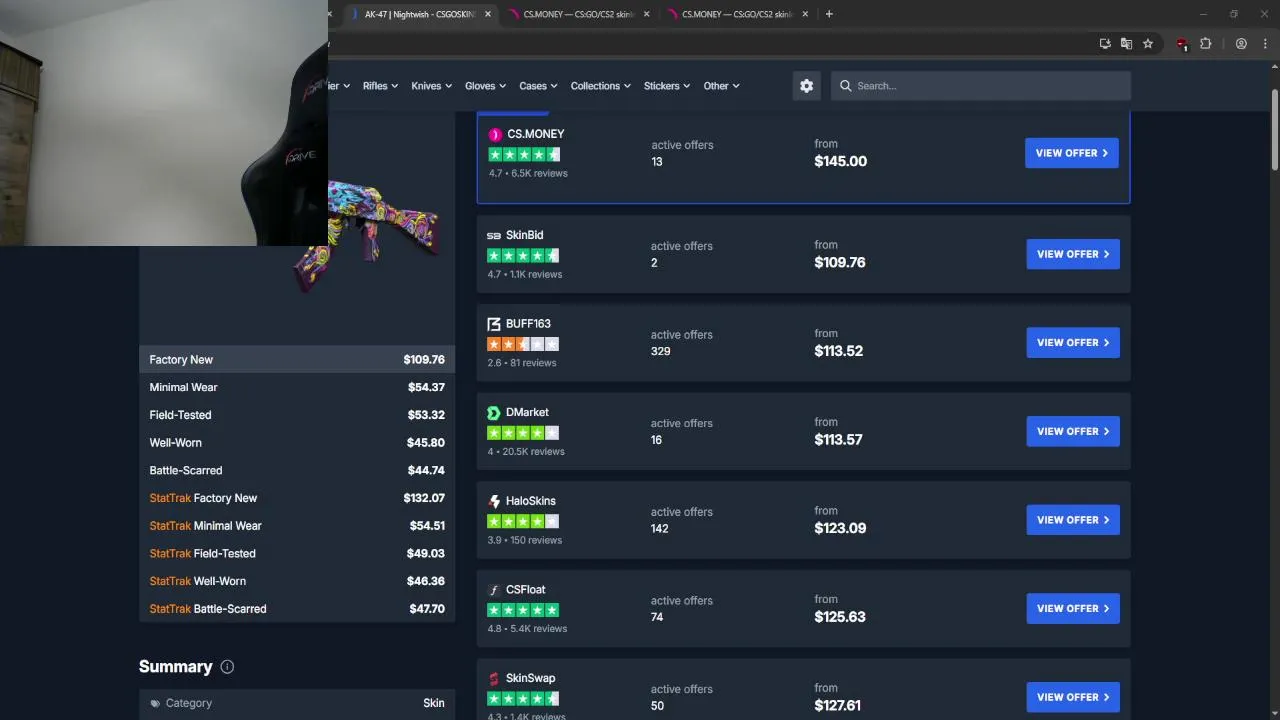Select StatTrak Battle-Scarred row

click(297, 609)
